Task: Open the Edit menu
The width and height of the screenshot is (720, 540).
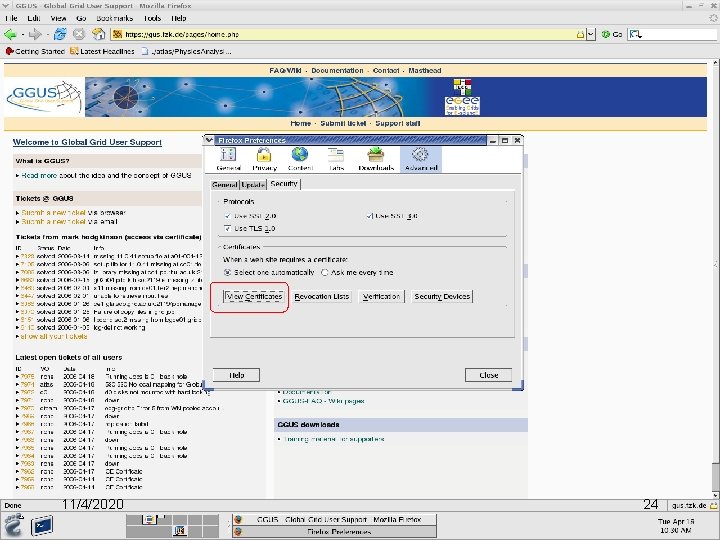Action: (x=34, y=18)
